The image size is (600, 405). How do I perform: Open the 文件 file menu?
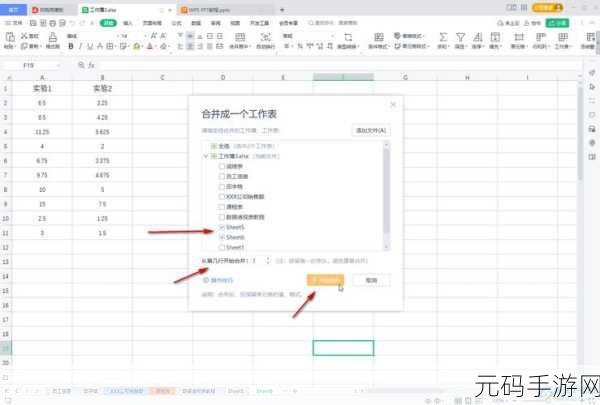point(14,23)
